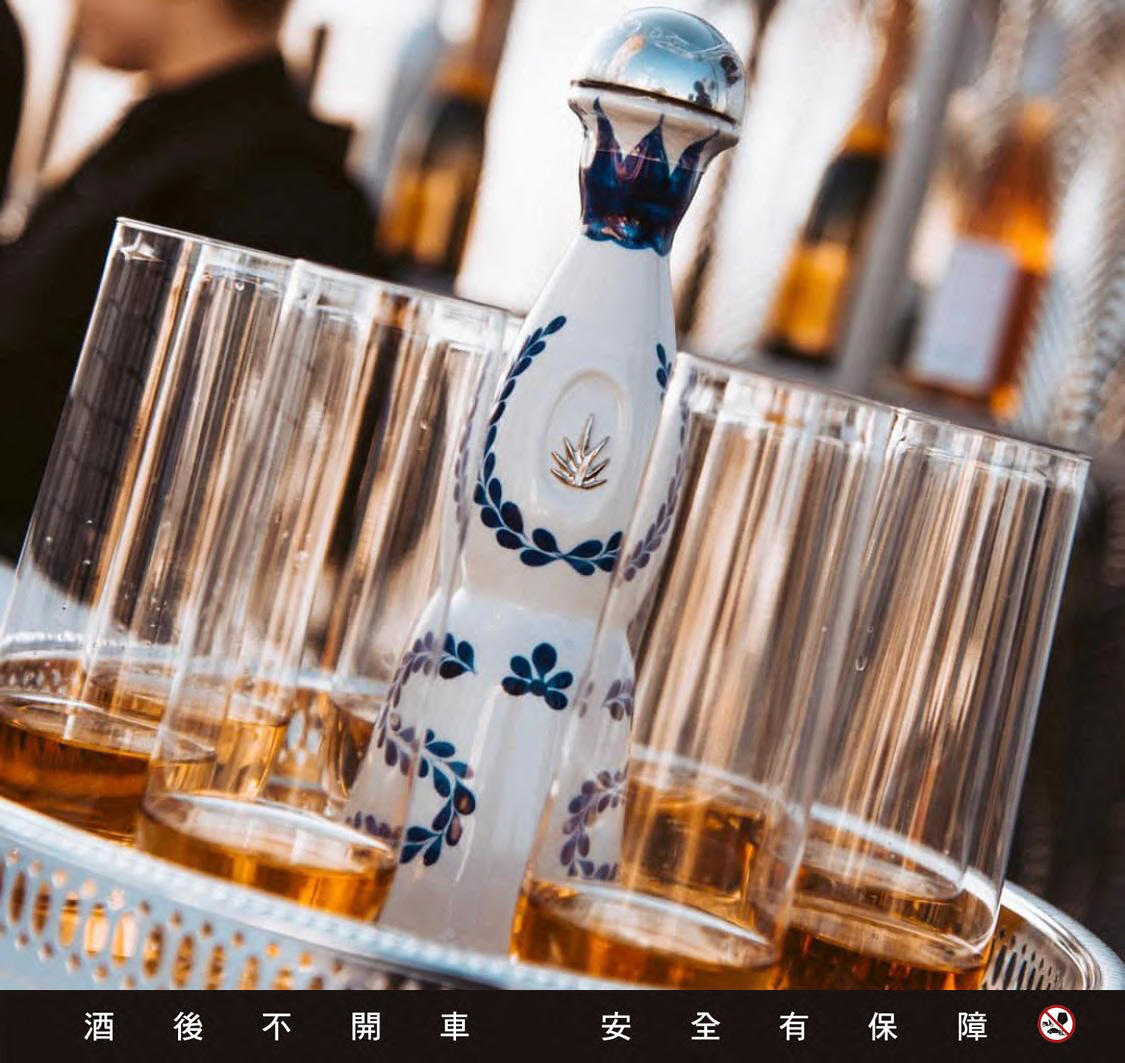Image resolution: width=1125 pixels, height=1063 pixels.
Task: Click the "酒後不開車" warning text
Action: click(276, 1026)
